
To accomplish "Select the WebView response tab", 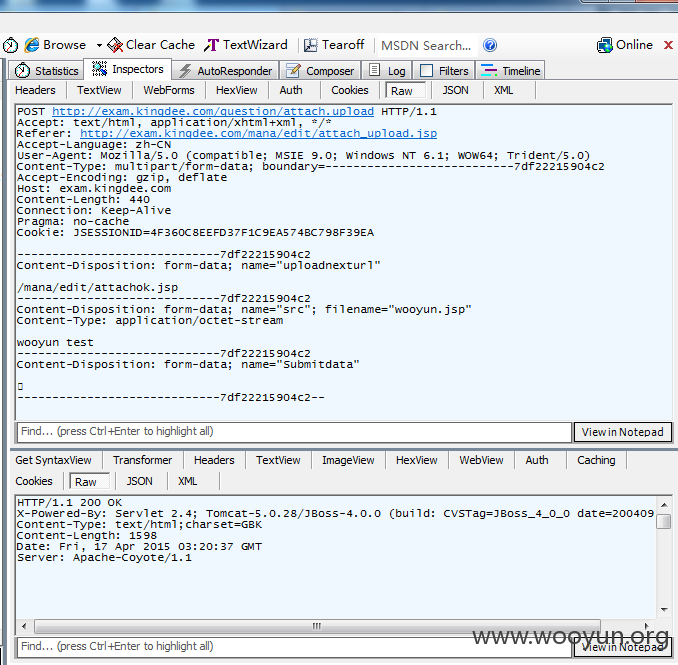I will (481, 460).
